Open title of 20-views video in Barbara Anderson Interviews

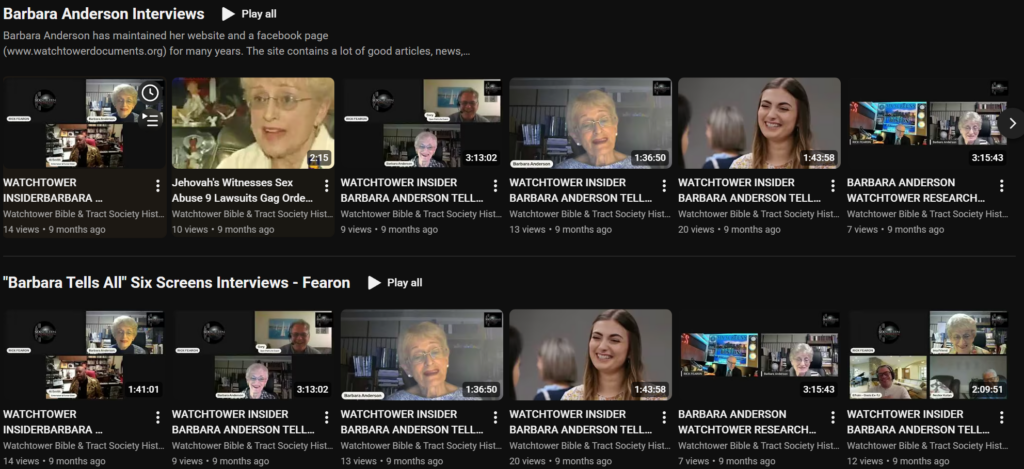(x=749, y=190)
